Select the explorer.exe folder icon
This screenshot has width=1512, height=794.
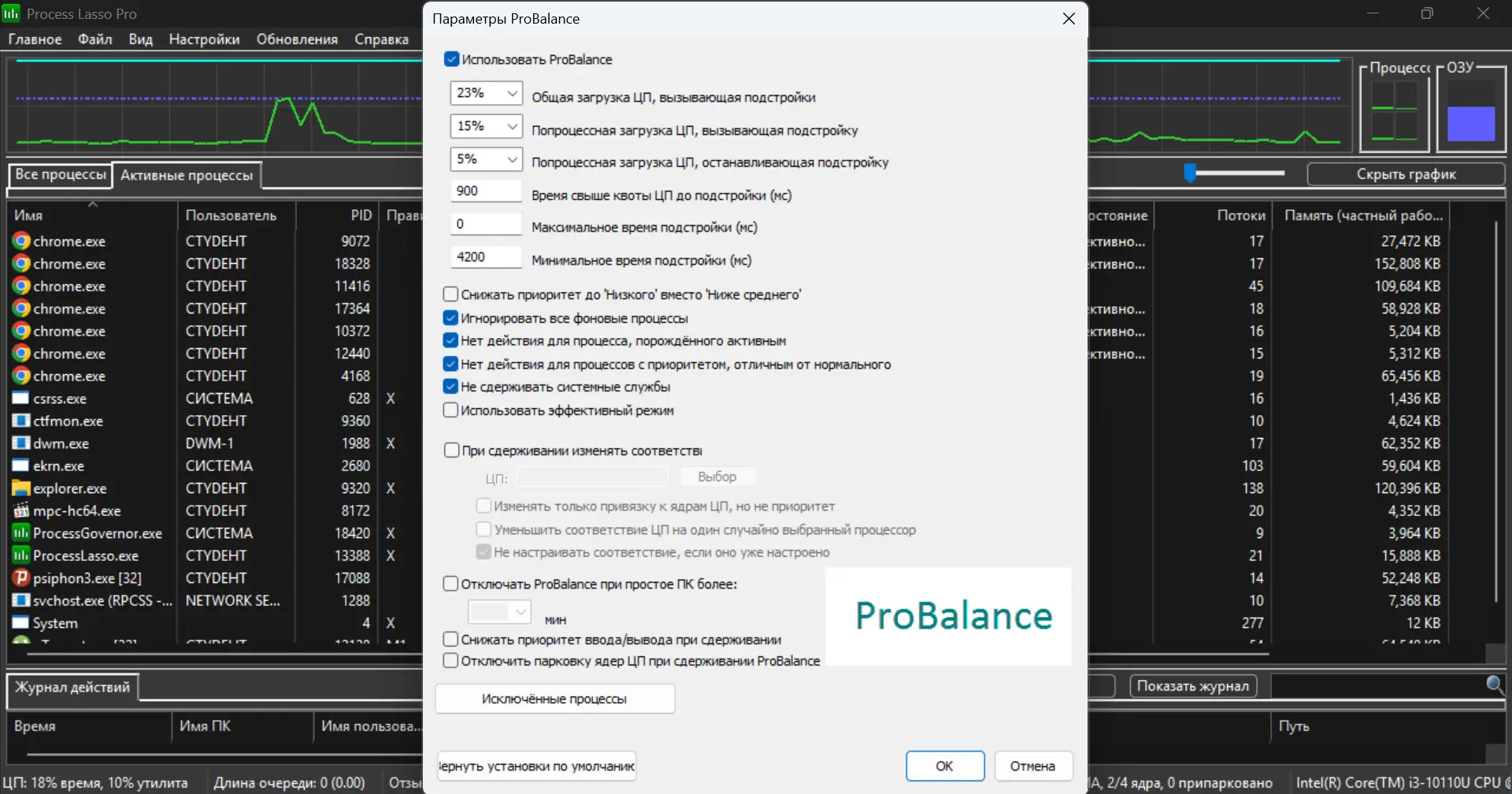(21, 488)
